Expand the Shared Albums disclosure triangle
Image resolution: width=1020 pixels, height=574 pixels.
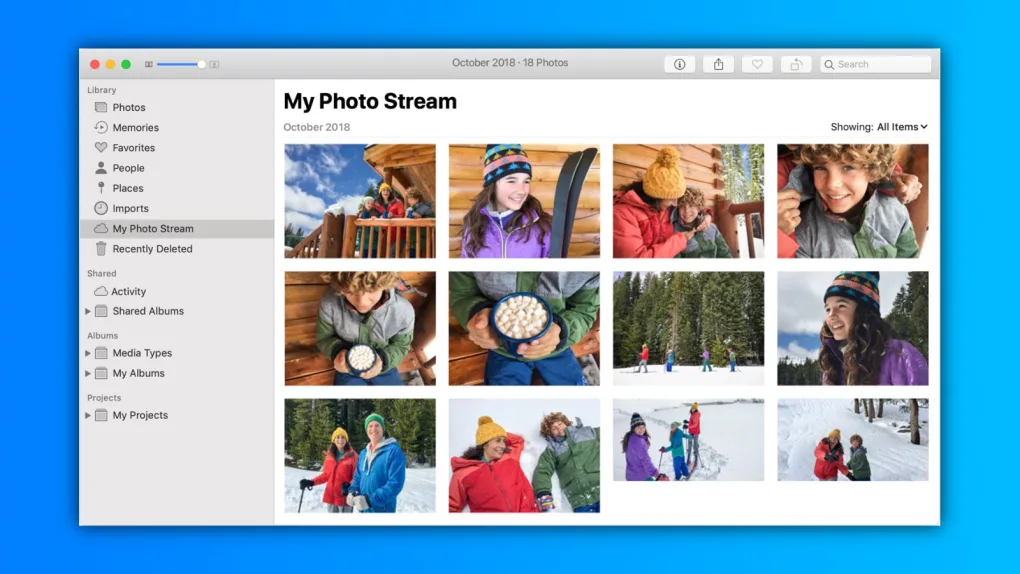coord(88,312)
